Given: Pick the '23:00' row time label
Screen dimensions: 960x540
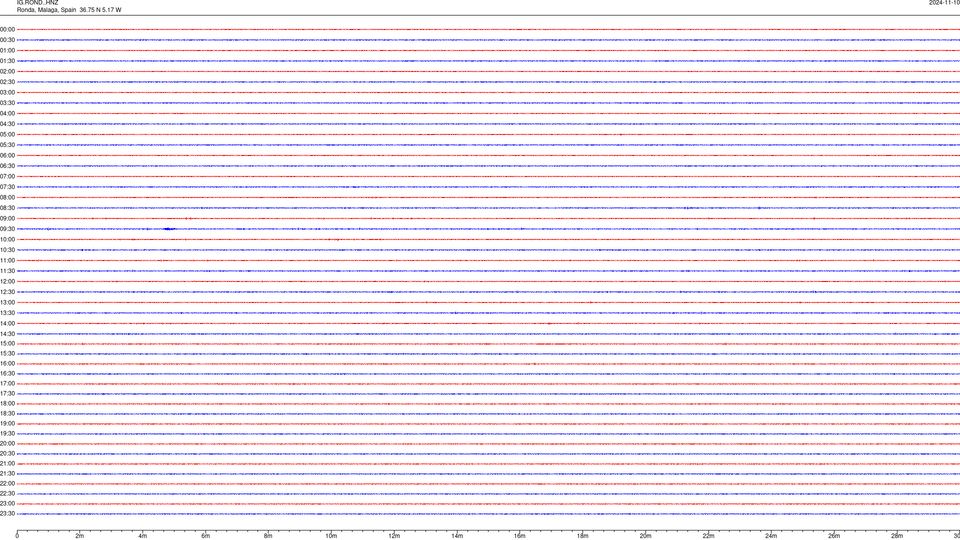Looking at the screenshot, I should 7,504.
